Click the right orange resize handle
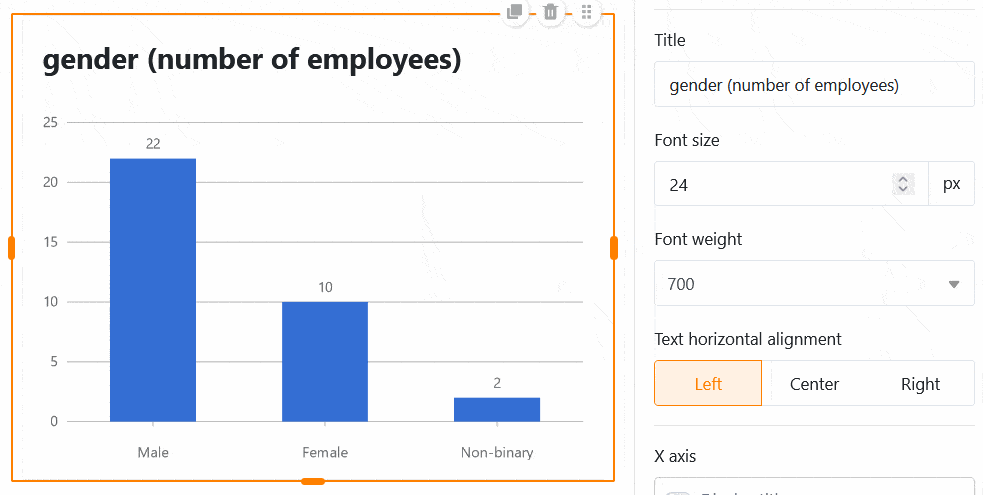This screenshot has width=983, height=495. (614, 248)
